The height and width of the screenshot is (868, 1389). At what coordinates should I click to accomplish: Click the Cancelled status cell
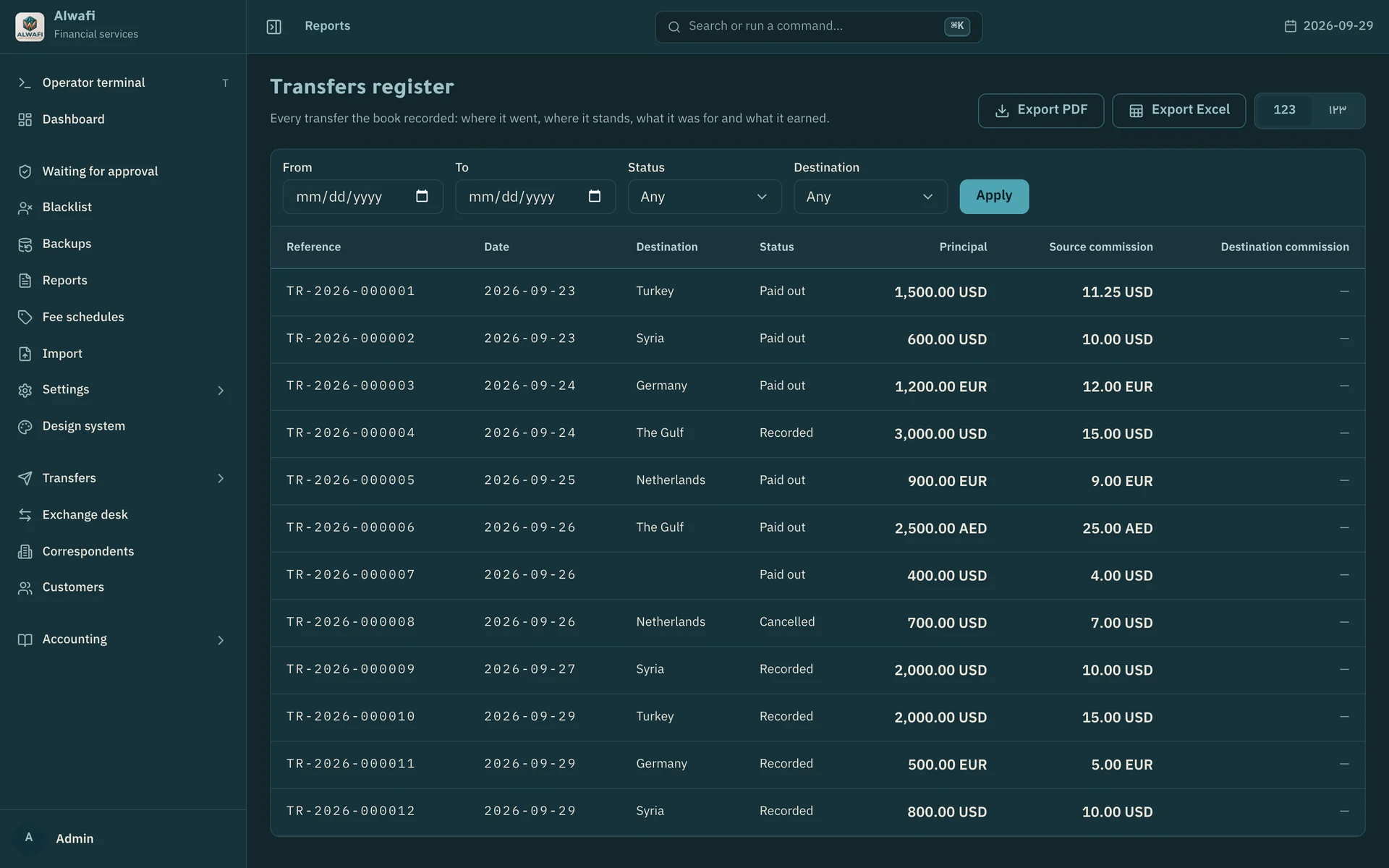point(787,622)
